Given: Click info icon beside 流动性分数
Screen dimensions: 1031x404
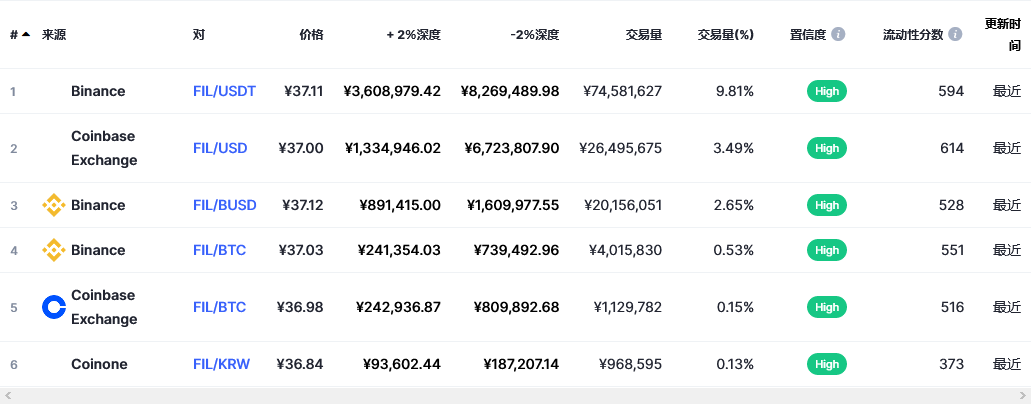Looking at the screenshot, I should 955,34.
